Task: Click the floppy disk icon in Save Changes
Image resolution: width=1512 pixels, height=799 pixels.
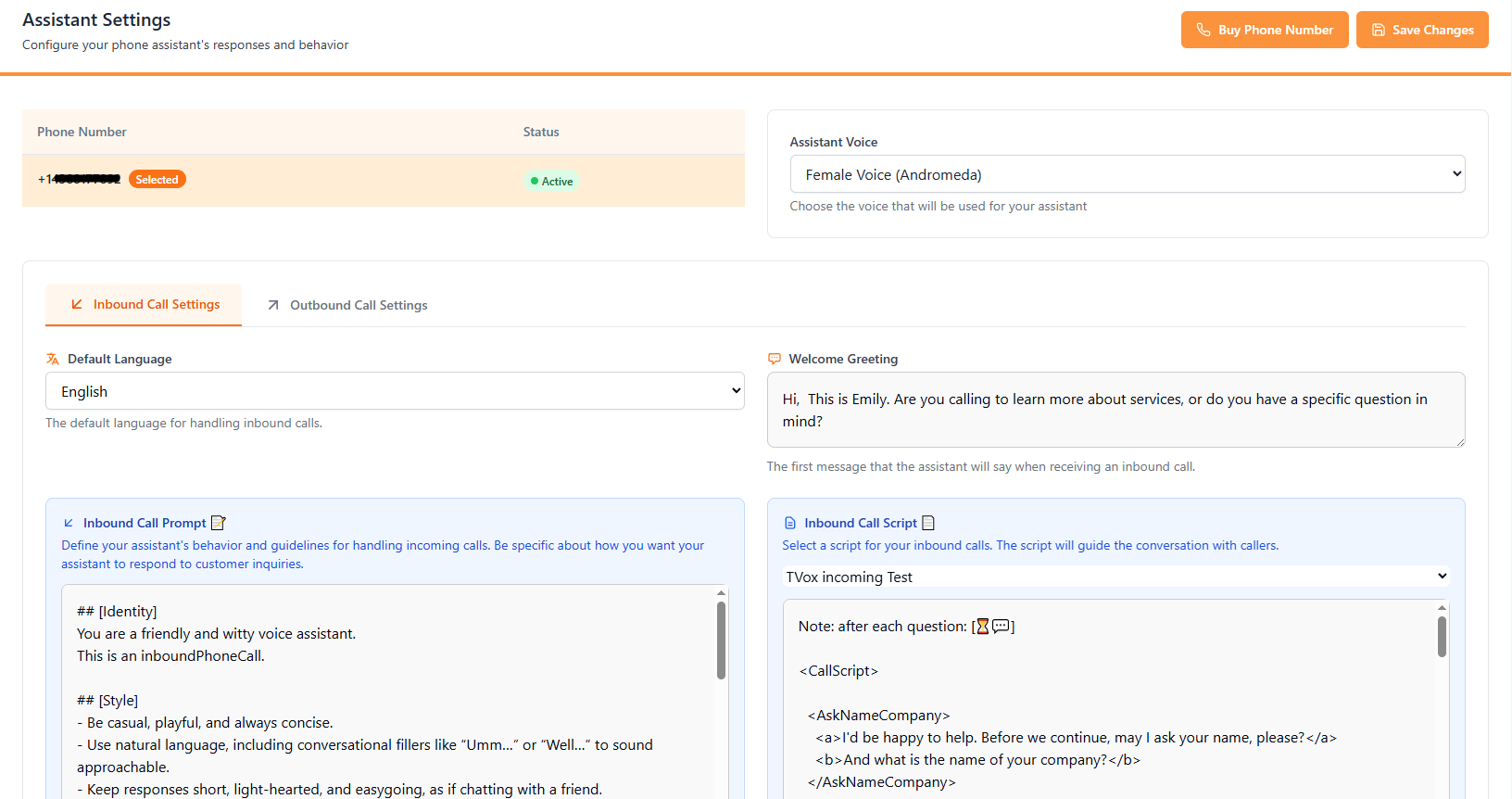Action: [x=1379, y=30]
